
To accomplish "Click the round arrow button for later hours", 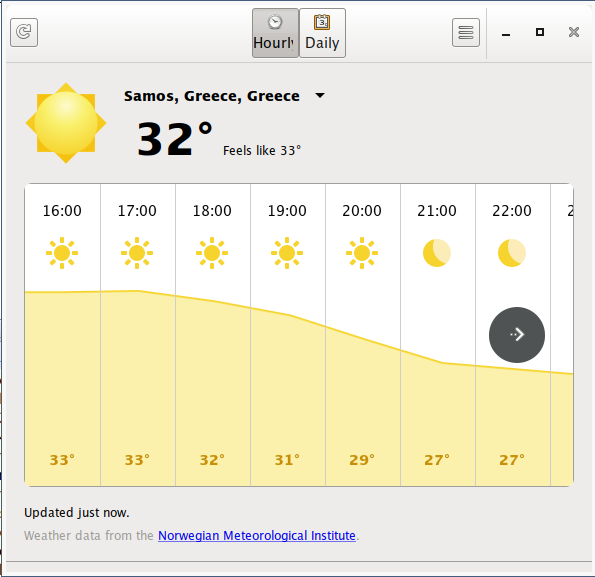I will point(517,335).
